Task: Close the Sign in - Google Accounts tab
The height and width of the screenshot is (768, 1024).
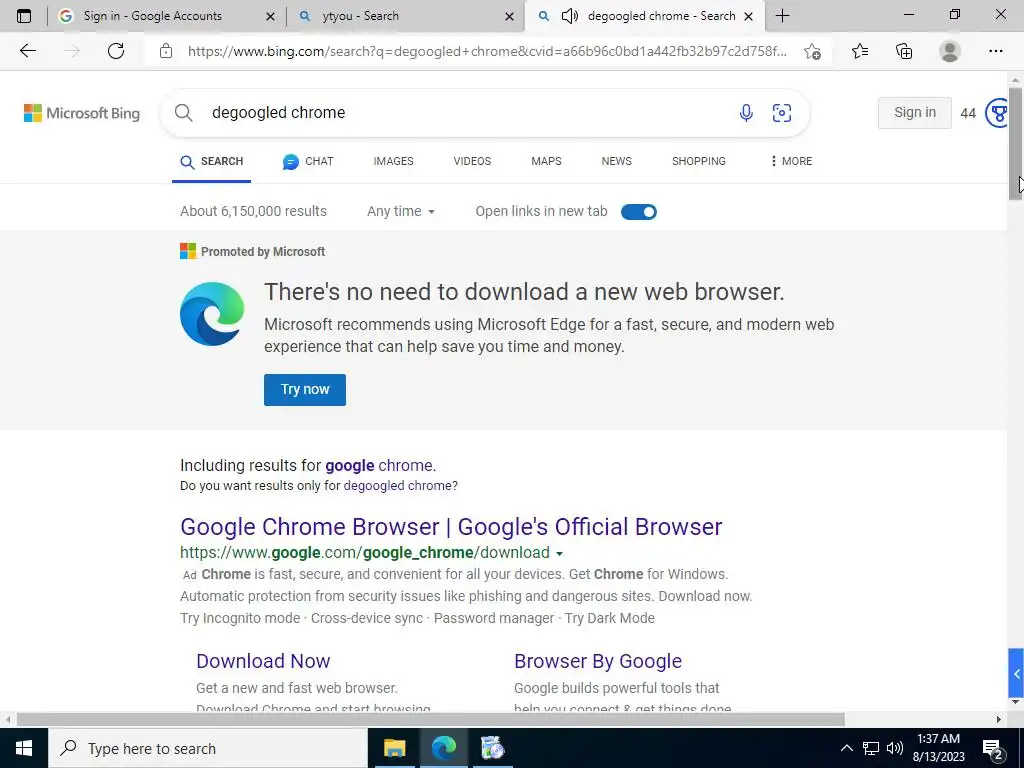Action: (x=270, y=16)
